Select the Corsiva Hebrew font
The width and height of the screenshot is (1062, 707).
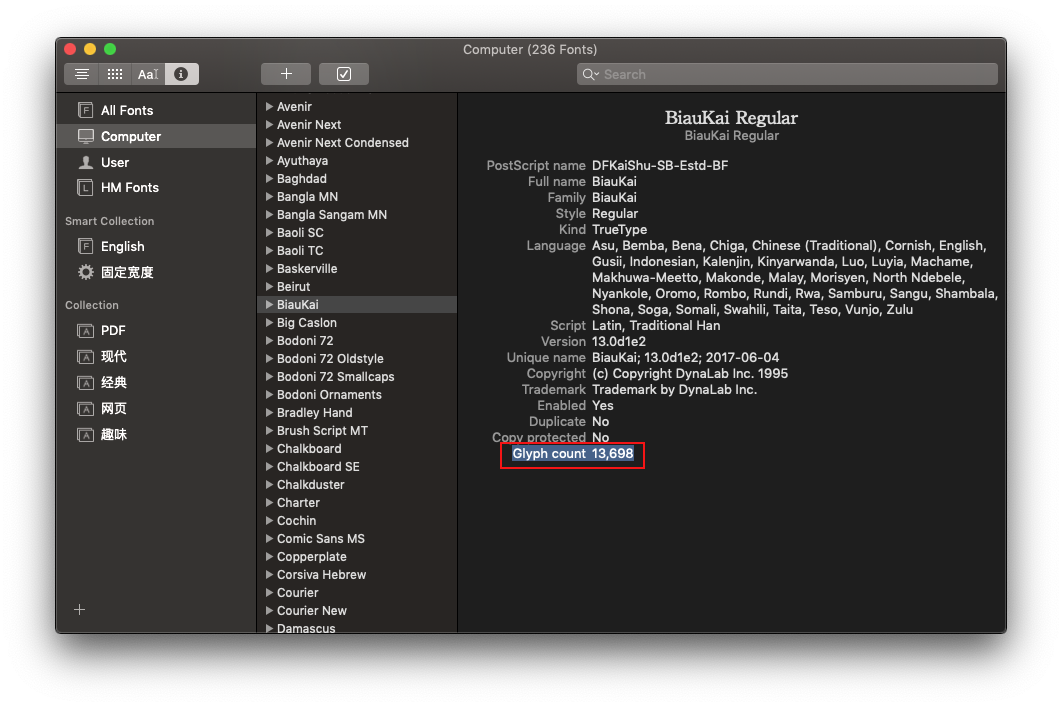click(358, 574)
